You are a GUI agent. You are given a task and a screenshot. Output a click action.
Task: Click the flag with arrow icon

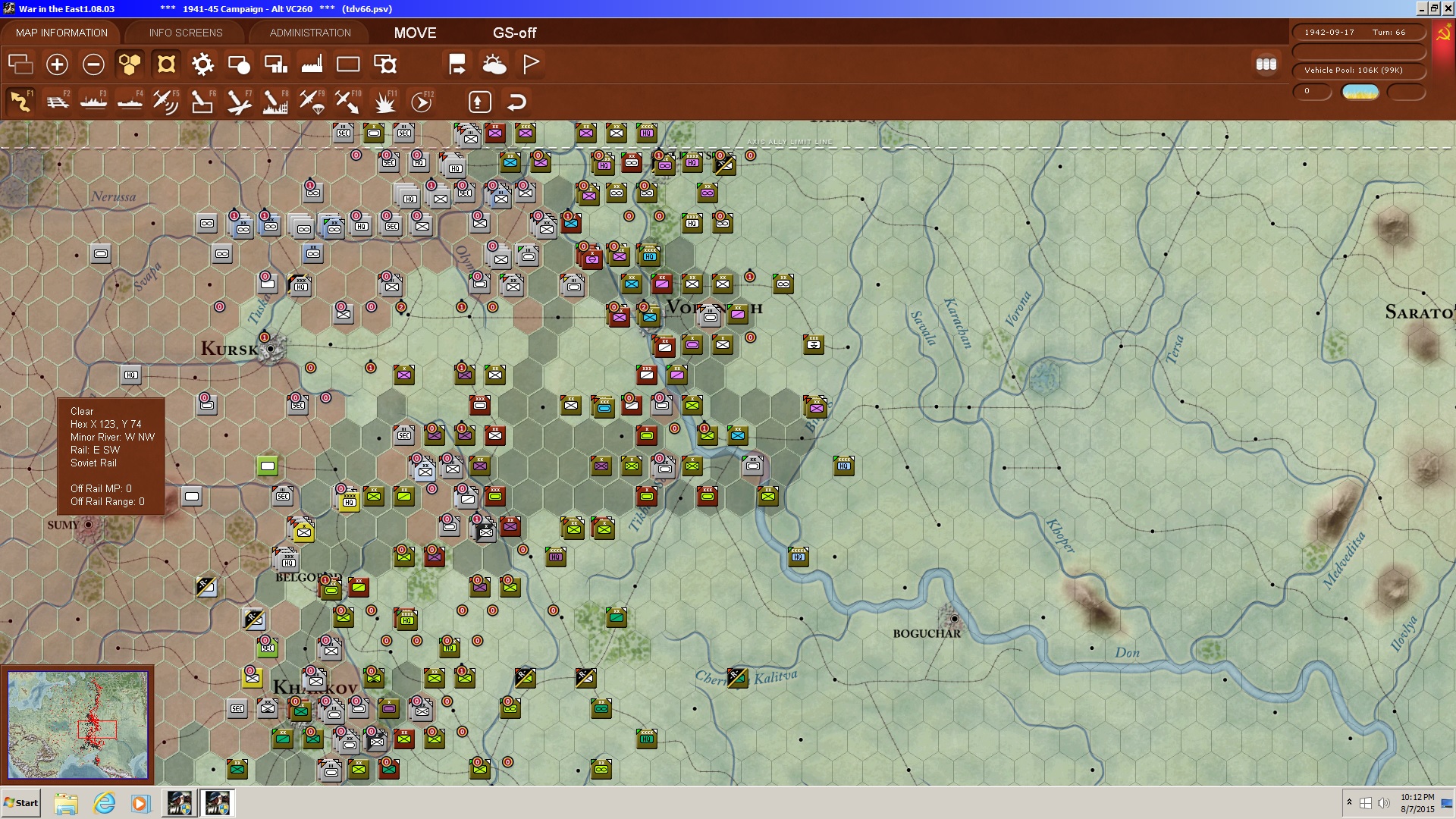(457, 64)
